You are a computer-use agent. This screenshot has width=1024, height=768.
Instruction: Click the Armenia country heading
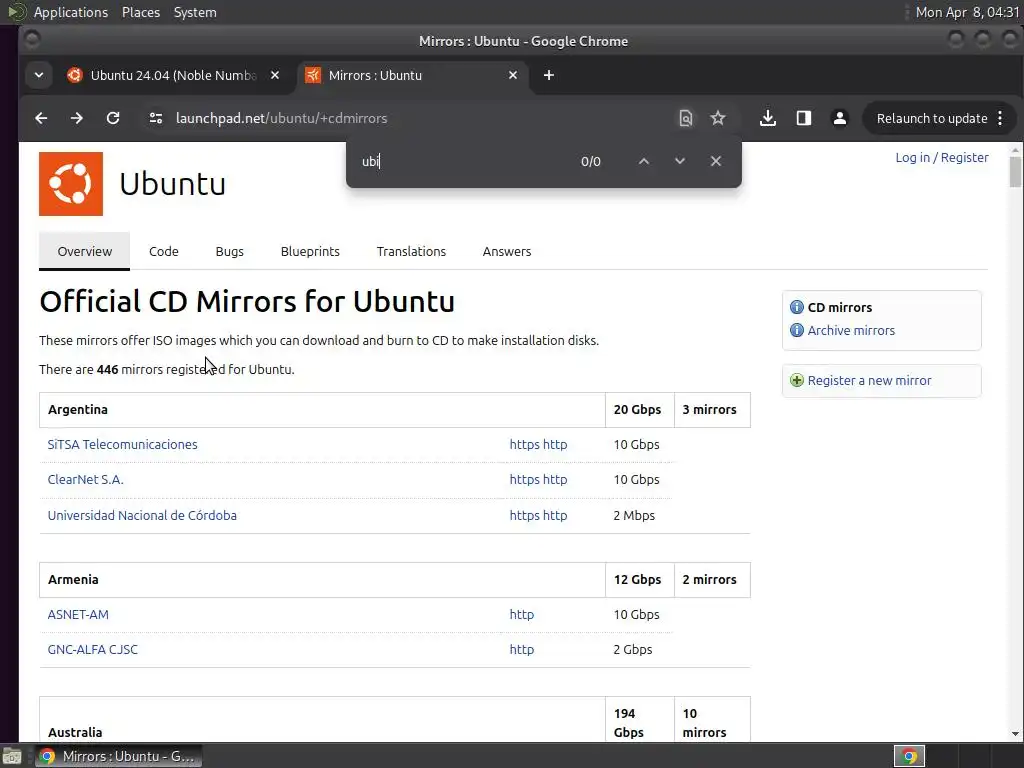(73, 580)
